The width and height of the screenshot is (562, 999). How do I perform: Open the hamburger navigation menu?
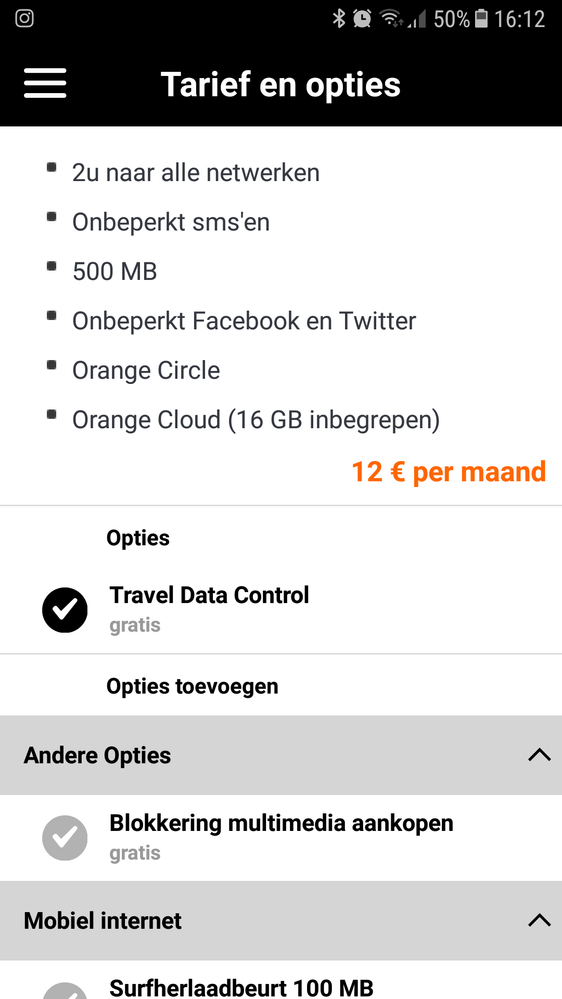pyautogui.click(x=45, y=83)
